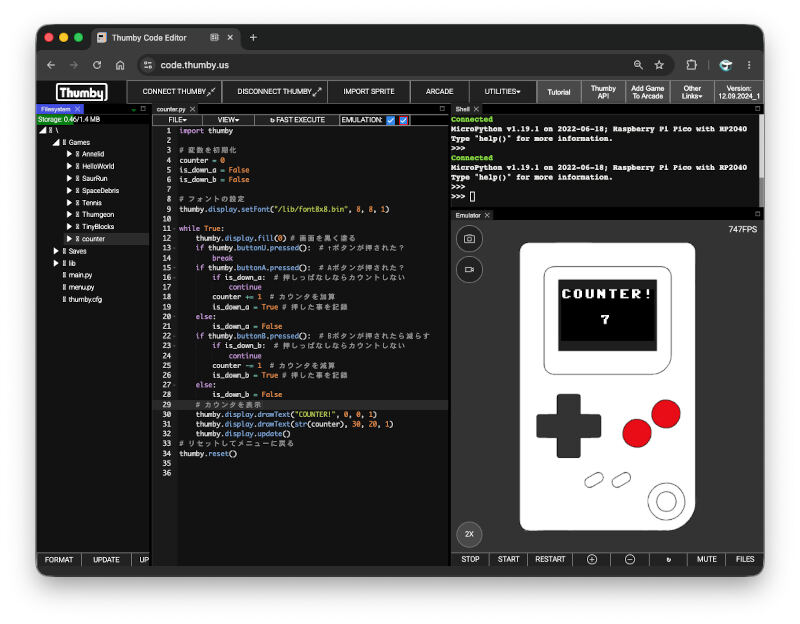This screenshot has width=800, height=624.
Task: Open the browser profile avatar
Action: pyautogui.click(x=726, y=65)
